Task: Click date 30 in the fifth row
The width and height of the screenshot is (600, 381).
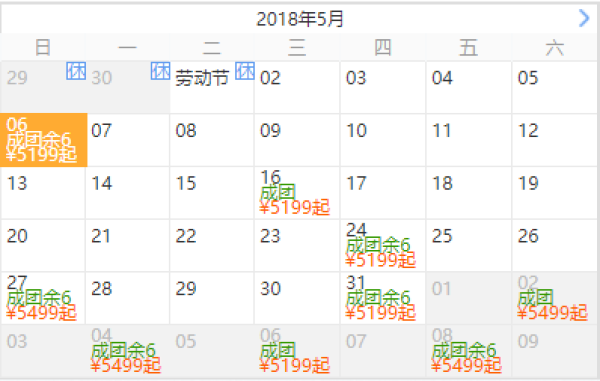Action: pyautogui.click(x=297, y=298)
